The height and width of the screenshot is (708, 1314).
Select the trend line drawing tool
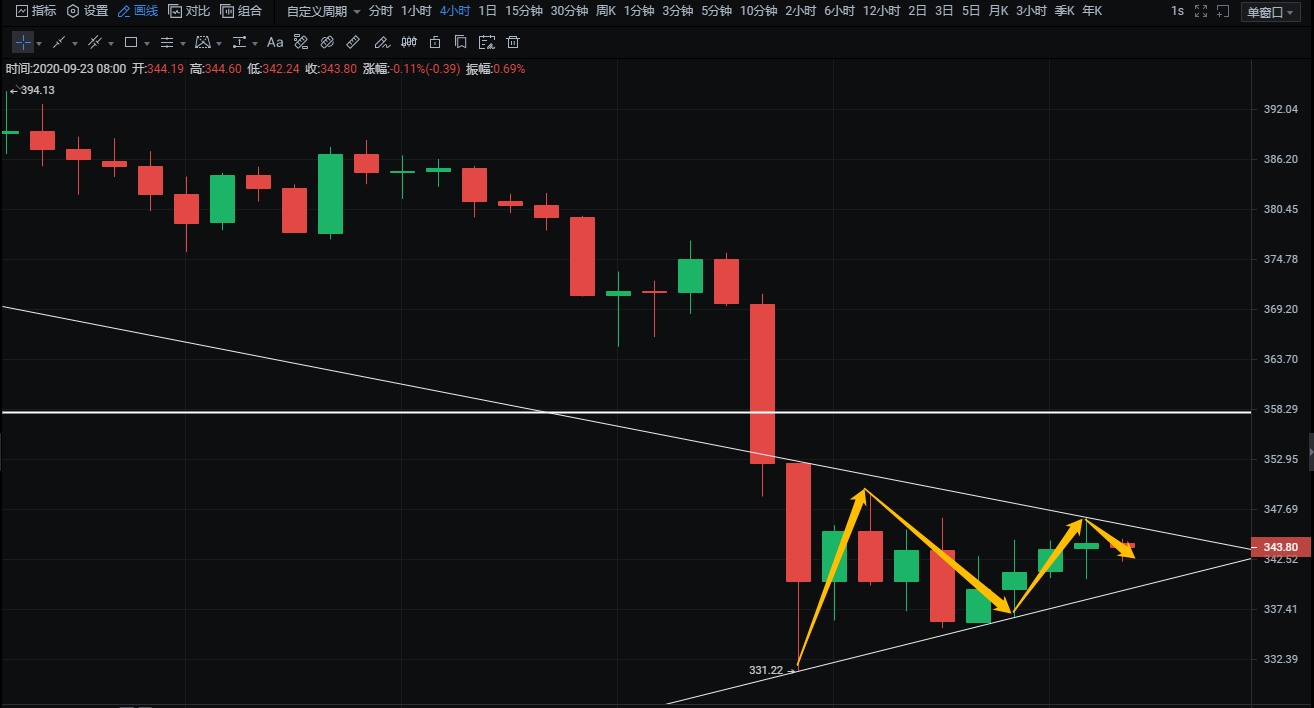point(59,43)
